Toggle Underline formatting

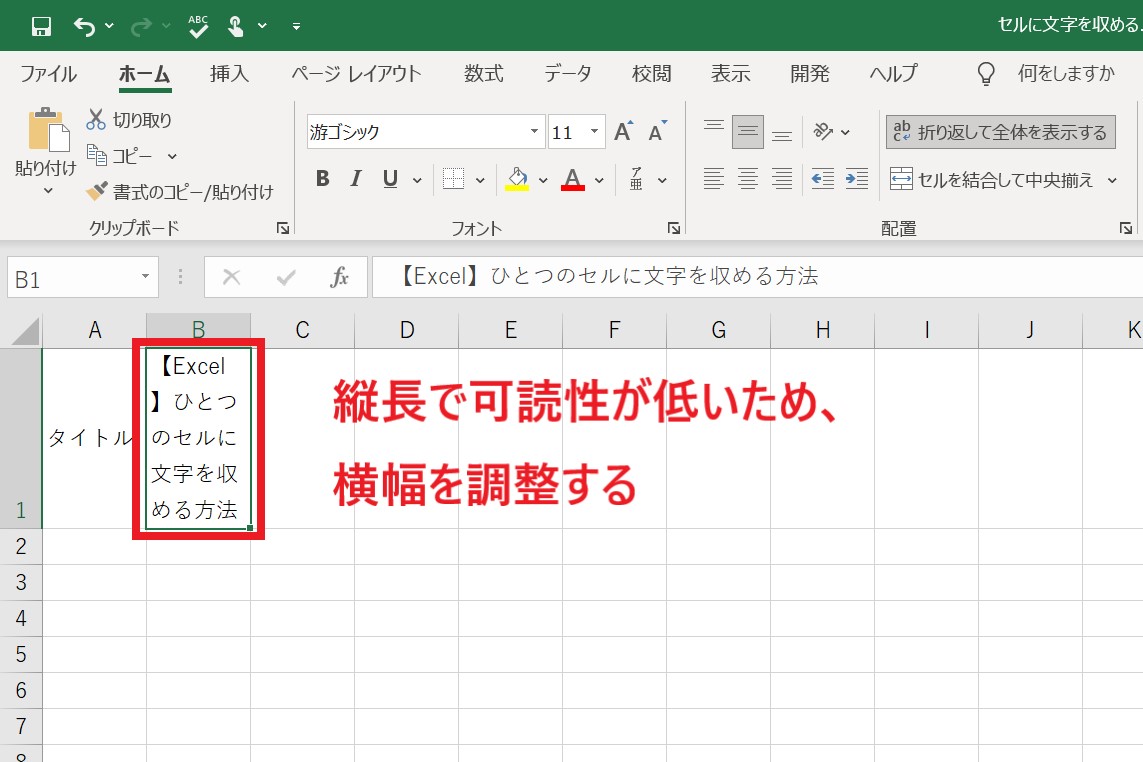391,179
